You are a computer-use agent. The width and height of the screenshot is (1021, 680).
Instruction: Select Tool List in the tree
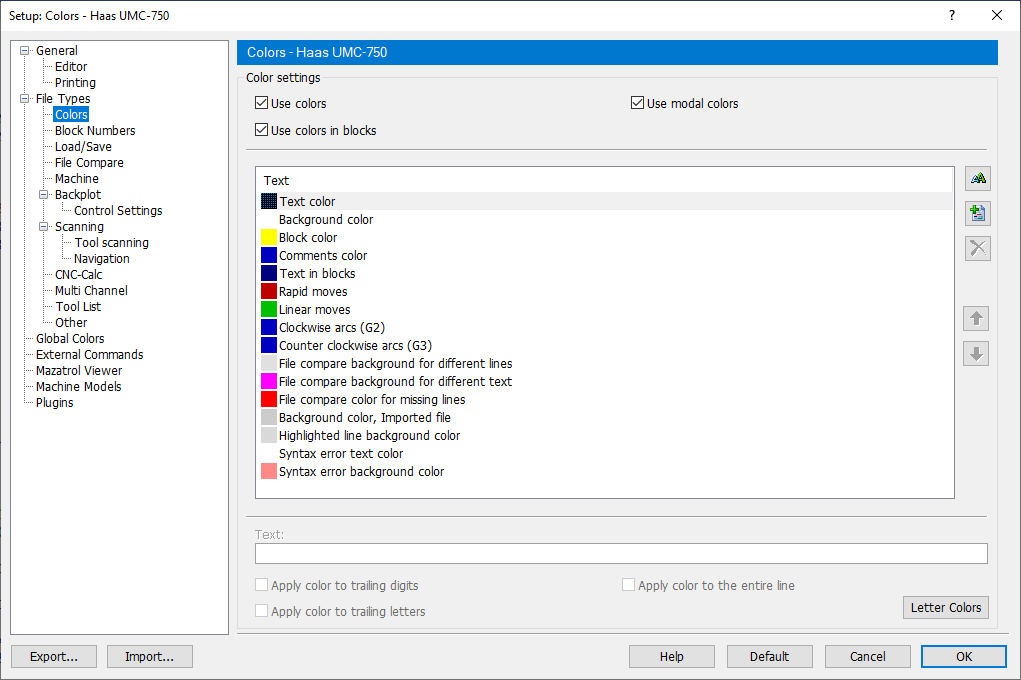(x=78, y=306)
